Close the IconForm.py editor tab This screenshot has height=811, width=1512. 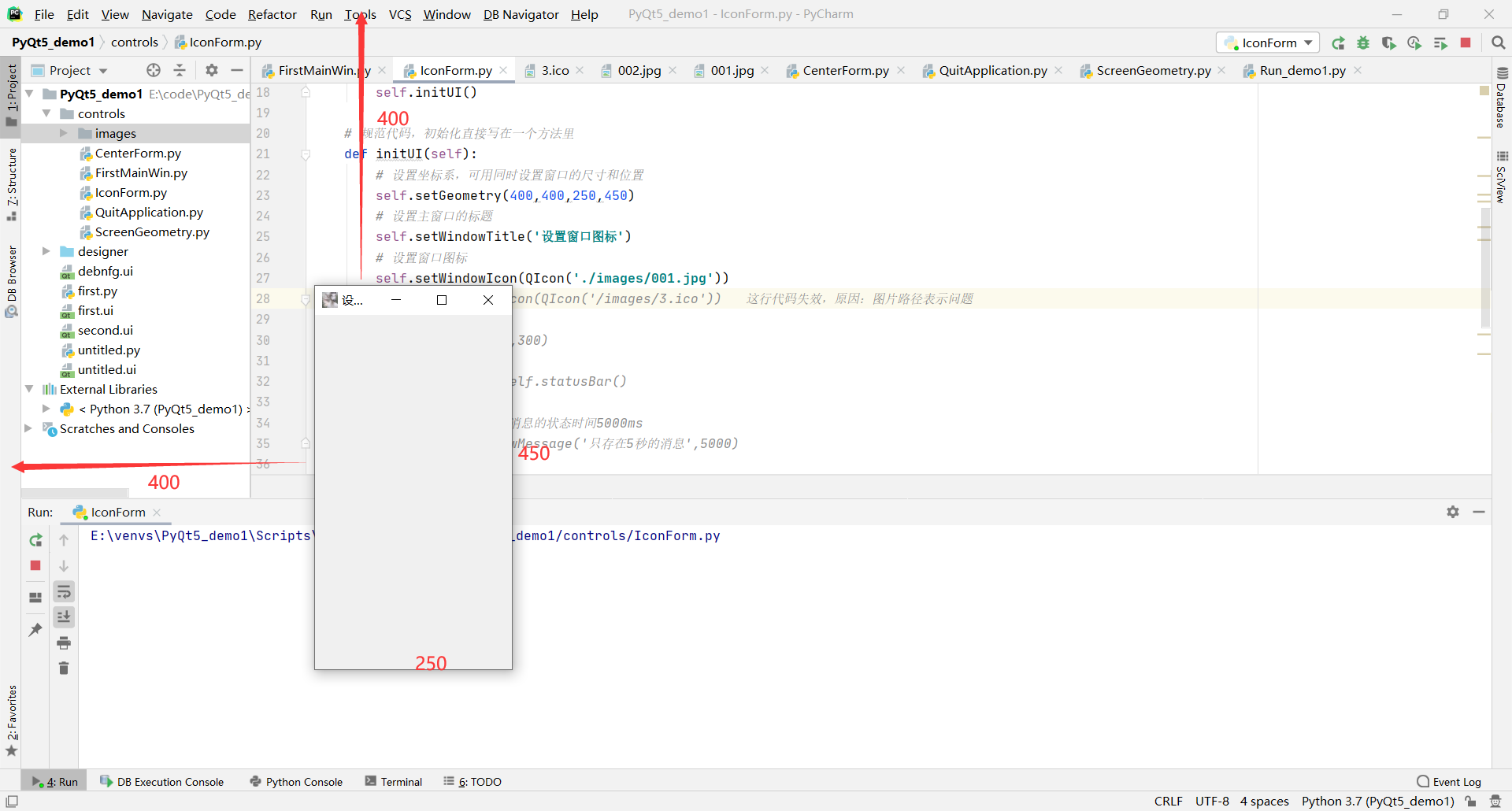click(x=503, y=70)
